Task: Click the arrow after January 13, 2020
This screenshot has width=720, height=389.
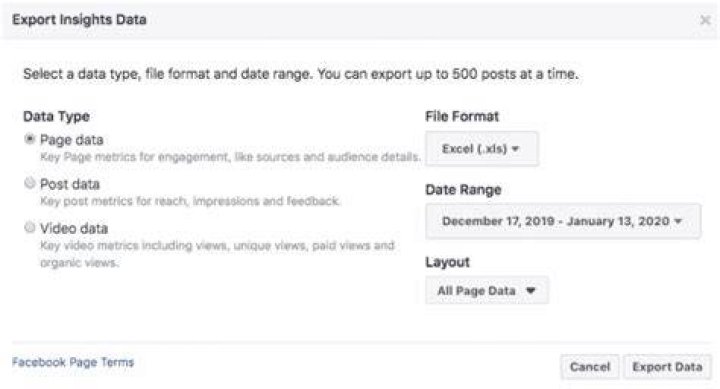Action: click(678, 221)
